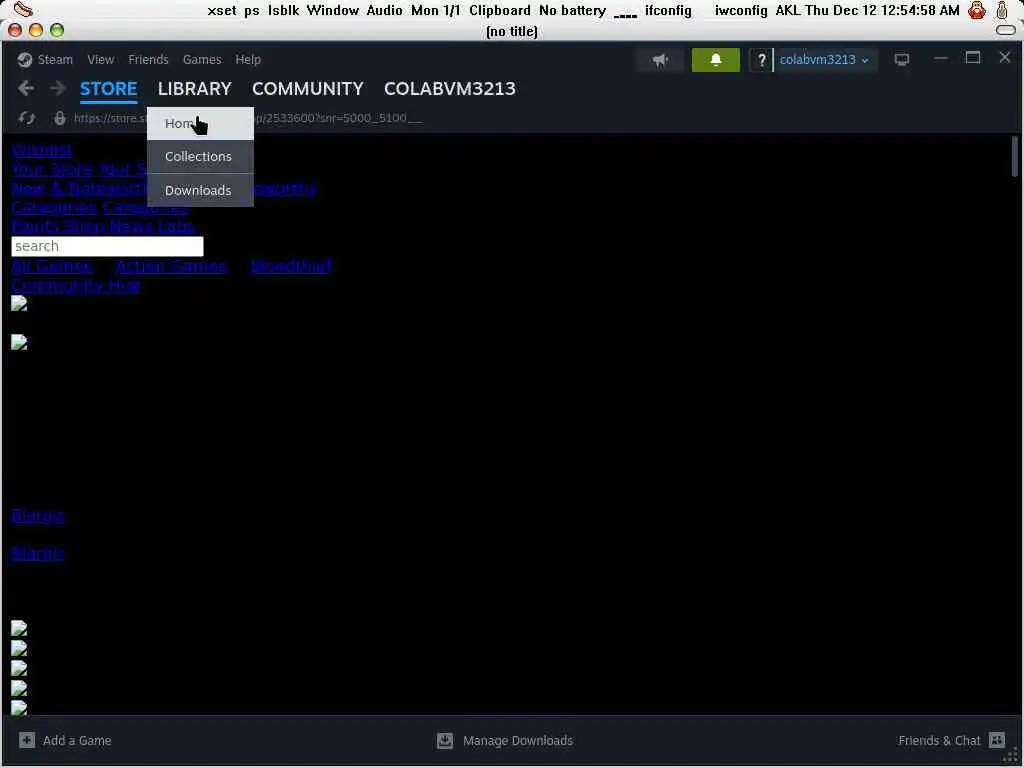This screenshot has height=768, width=1024.
Task: Choose Downloads from the Library dropdown
Action: pyautogui.click(x=200, y=190)
